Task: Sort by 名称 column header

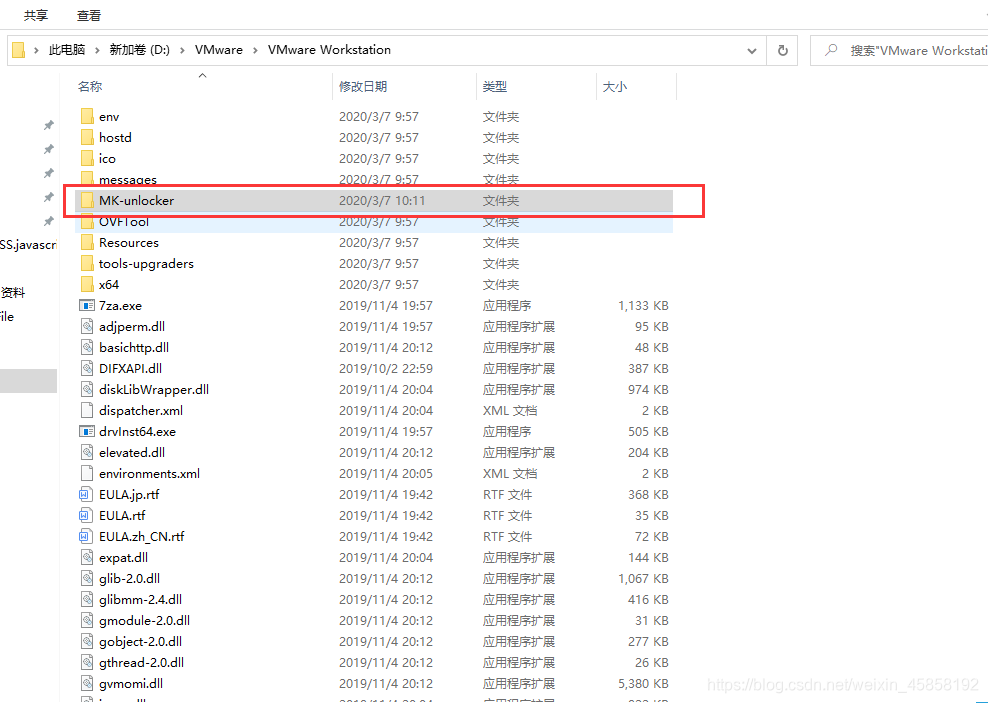Action: [89, 87]
